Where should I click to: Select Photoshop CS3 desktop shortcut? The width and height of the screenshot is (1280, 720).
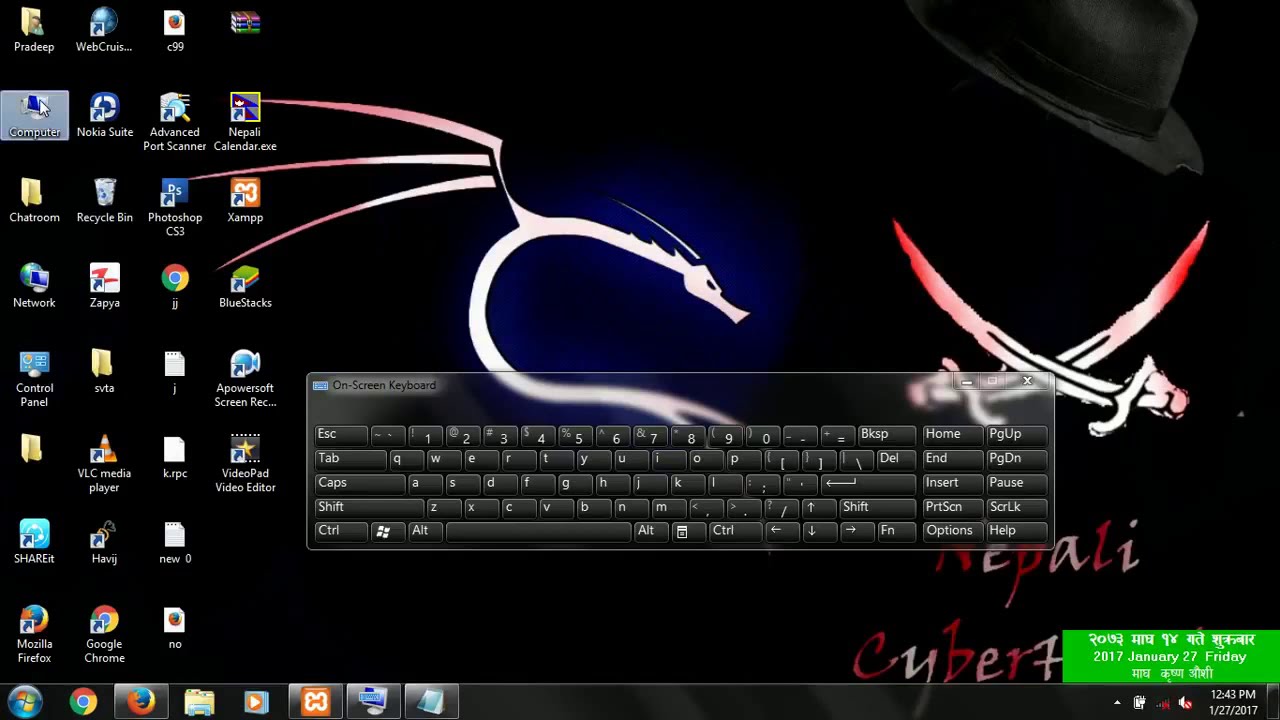pos(175,208)
